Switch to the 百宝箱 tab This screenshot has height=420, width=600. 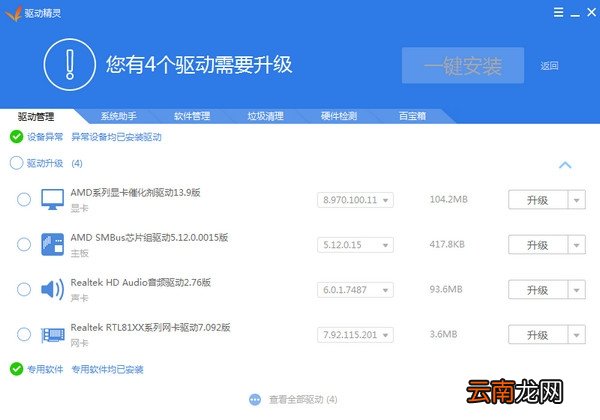412,116
